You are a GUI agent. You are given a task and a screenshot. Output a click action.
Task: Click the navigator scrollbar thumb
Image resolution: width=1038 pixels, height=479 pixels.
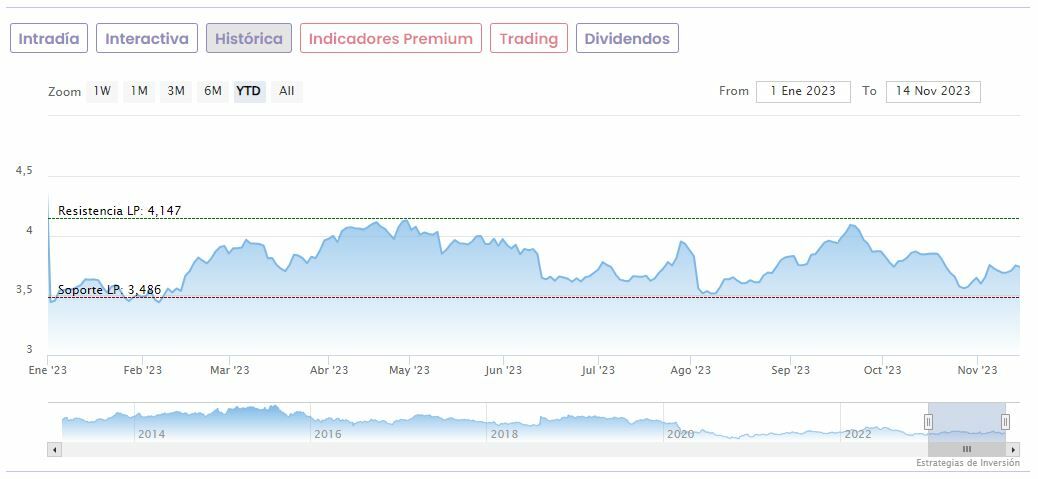[x=966, y=450]
